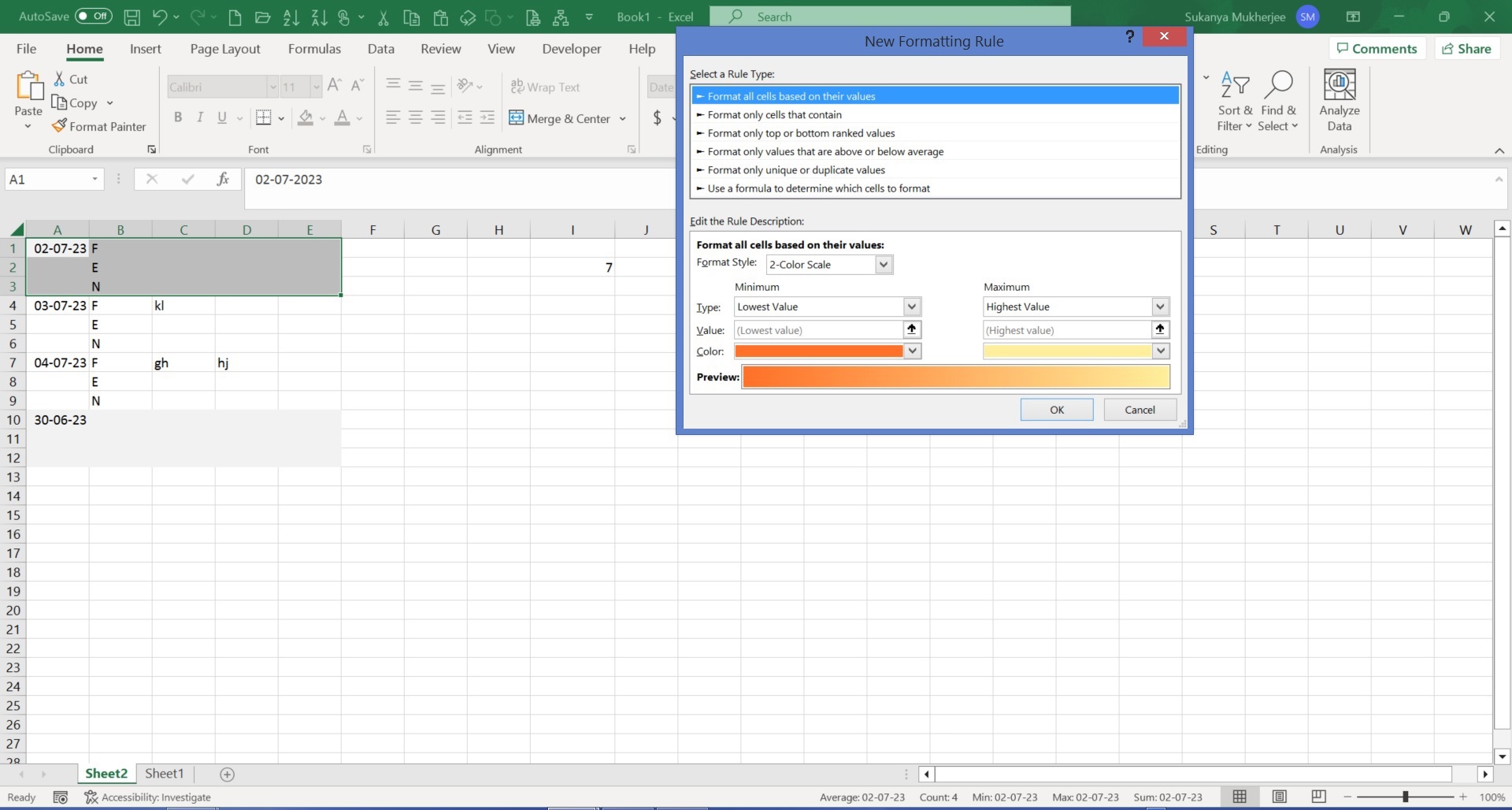The image size is (1512, 810).
Task: Open the Developer tab
Action: coord(572,48)
